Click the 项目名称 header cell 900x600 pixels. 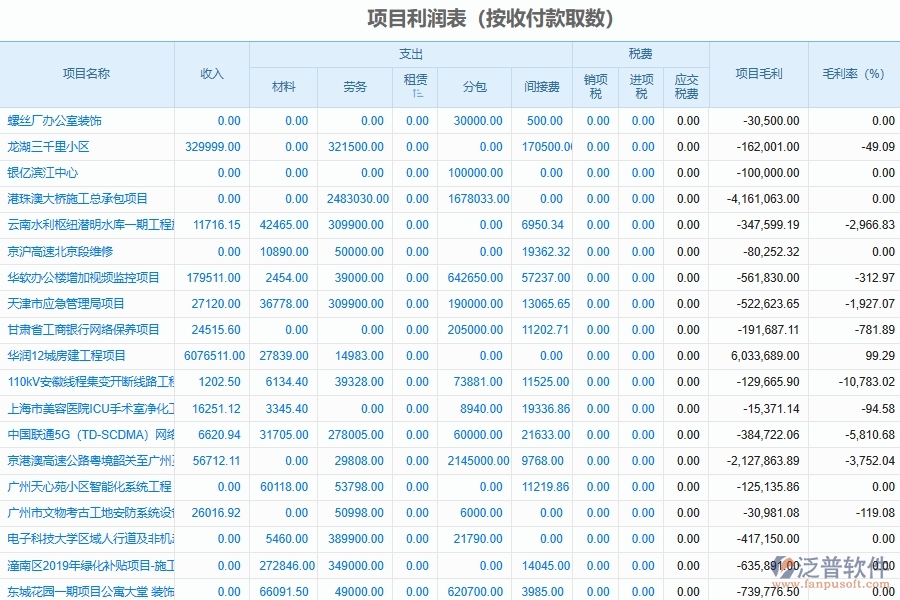click(88, 73)
